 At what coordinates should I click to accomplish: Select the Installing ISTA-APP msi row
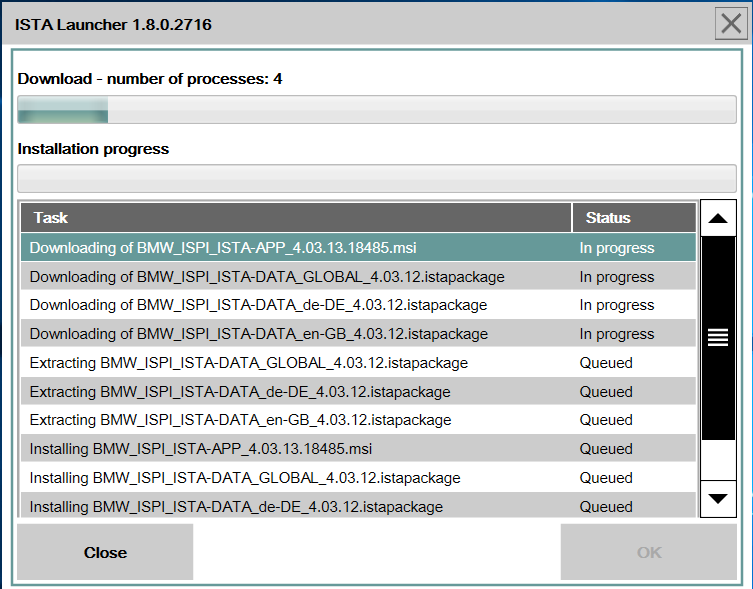[358, 448]
